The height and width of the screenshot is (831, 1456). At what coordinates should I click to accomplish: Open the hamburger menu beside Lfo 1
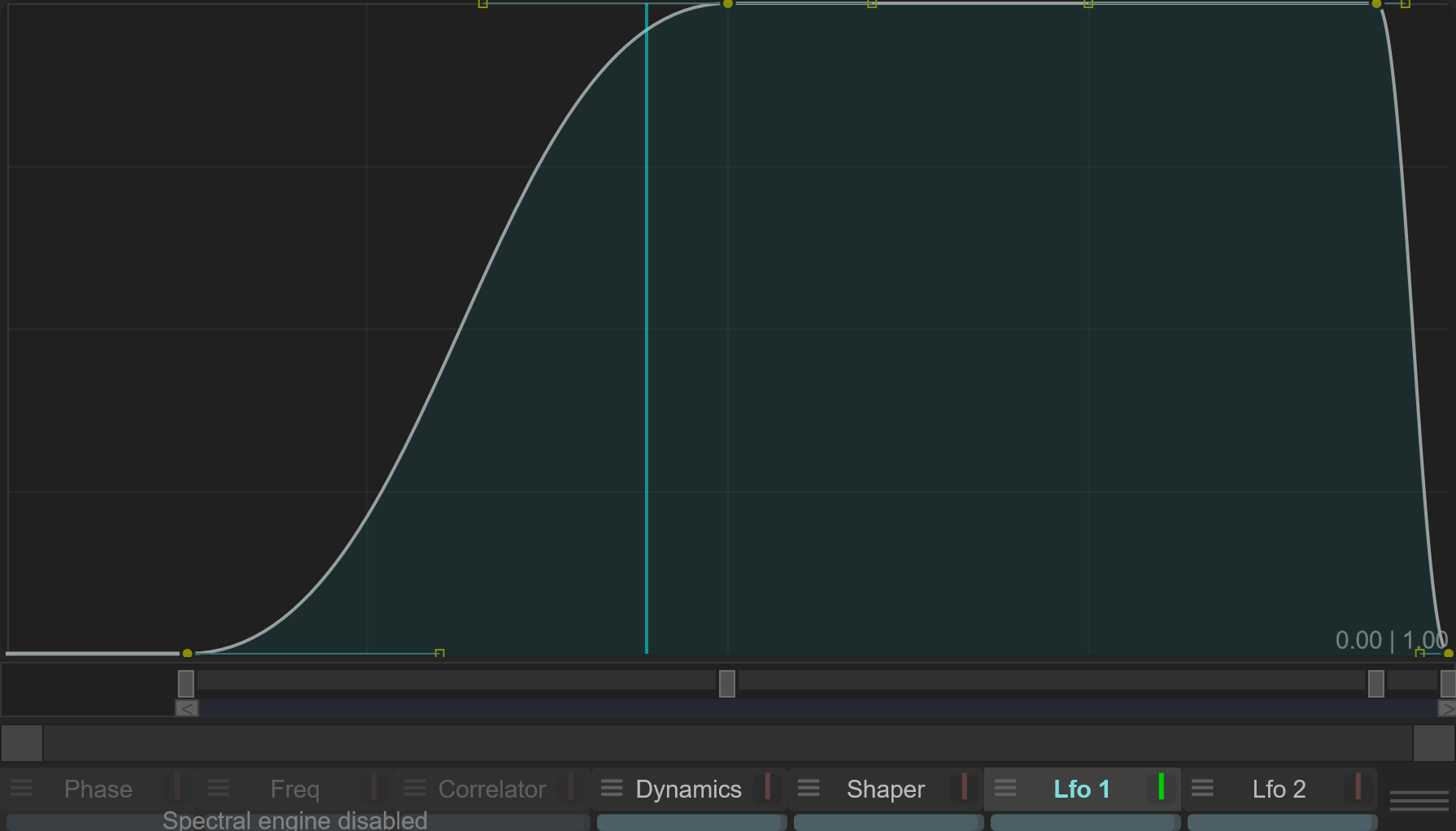[x=1005, y=788]
